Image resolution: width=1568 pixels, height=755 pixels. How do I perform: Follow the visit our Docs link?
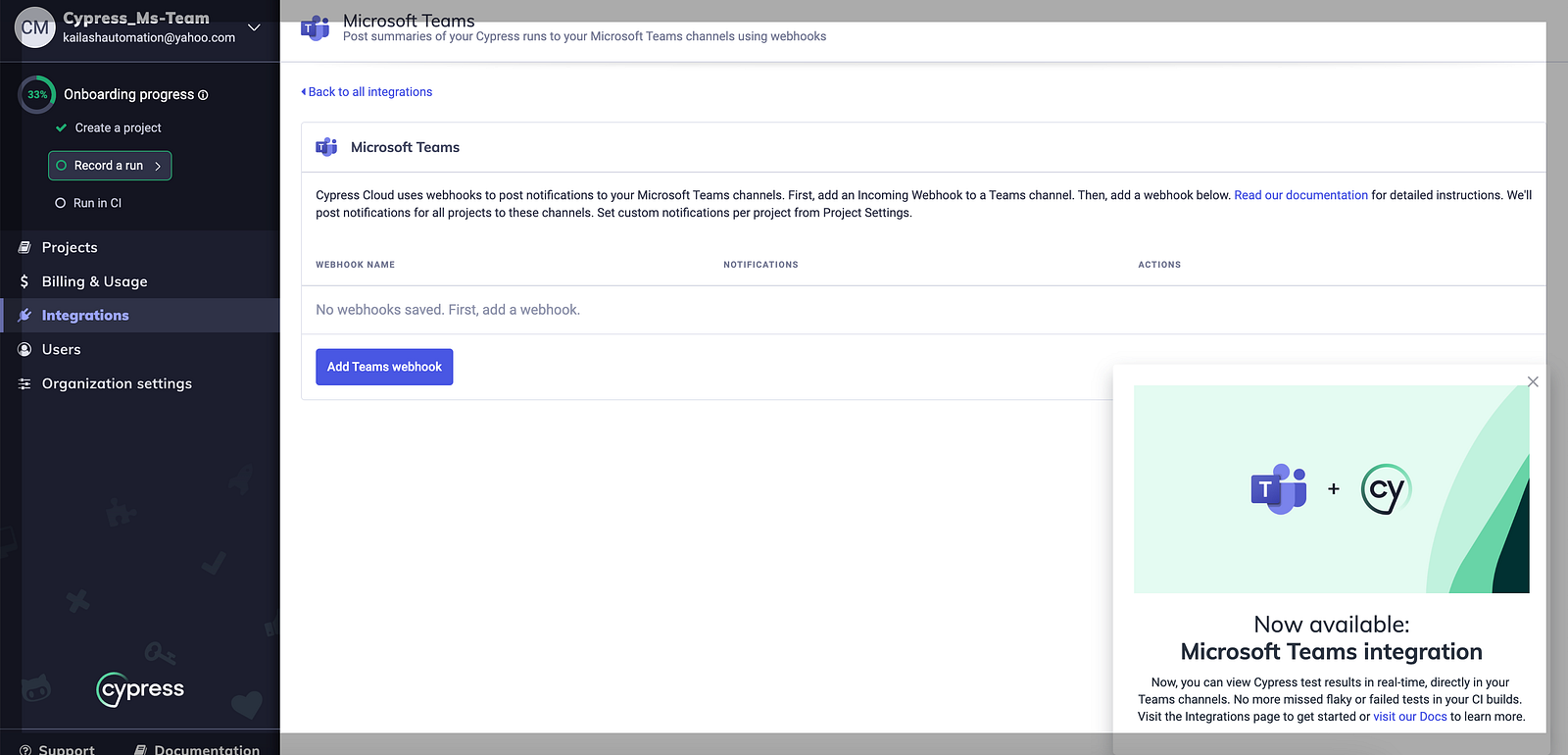coord(1410,717)
